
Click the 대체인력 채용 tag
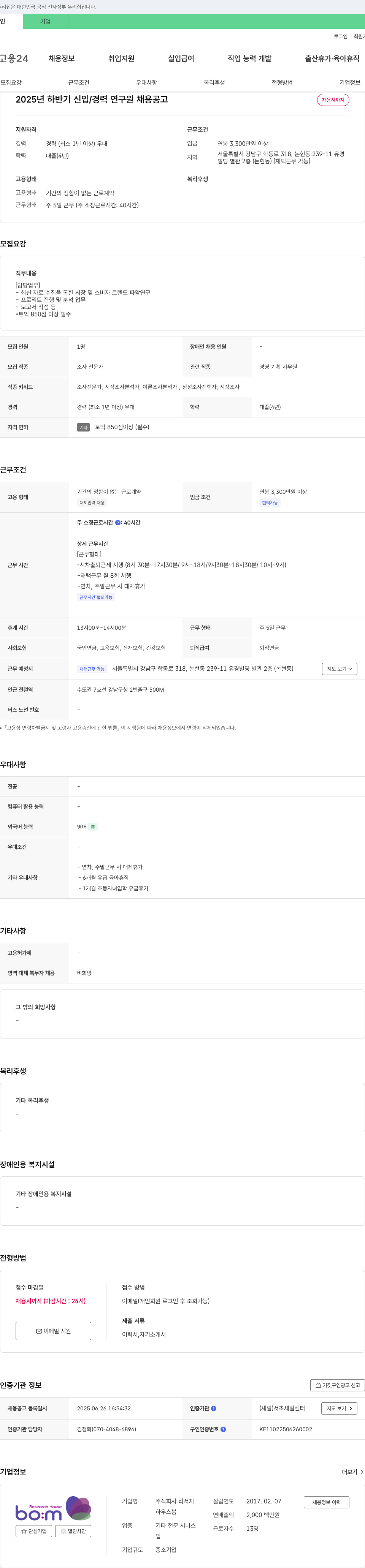[92, 503]
